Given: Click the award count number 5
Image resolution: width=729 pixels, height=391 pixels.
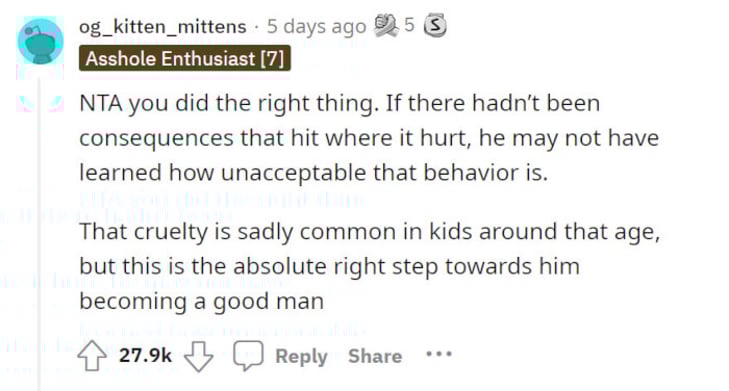Looking at the screenshot, I should click(x=409, y=25).
